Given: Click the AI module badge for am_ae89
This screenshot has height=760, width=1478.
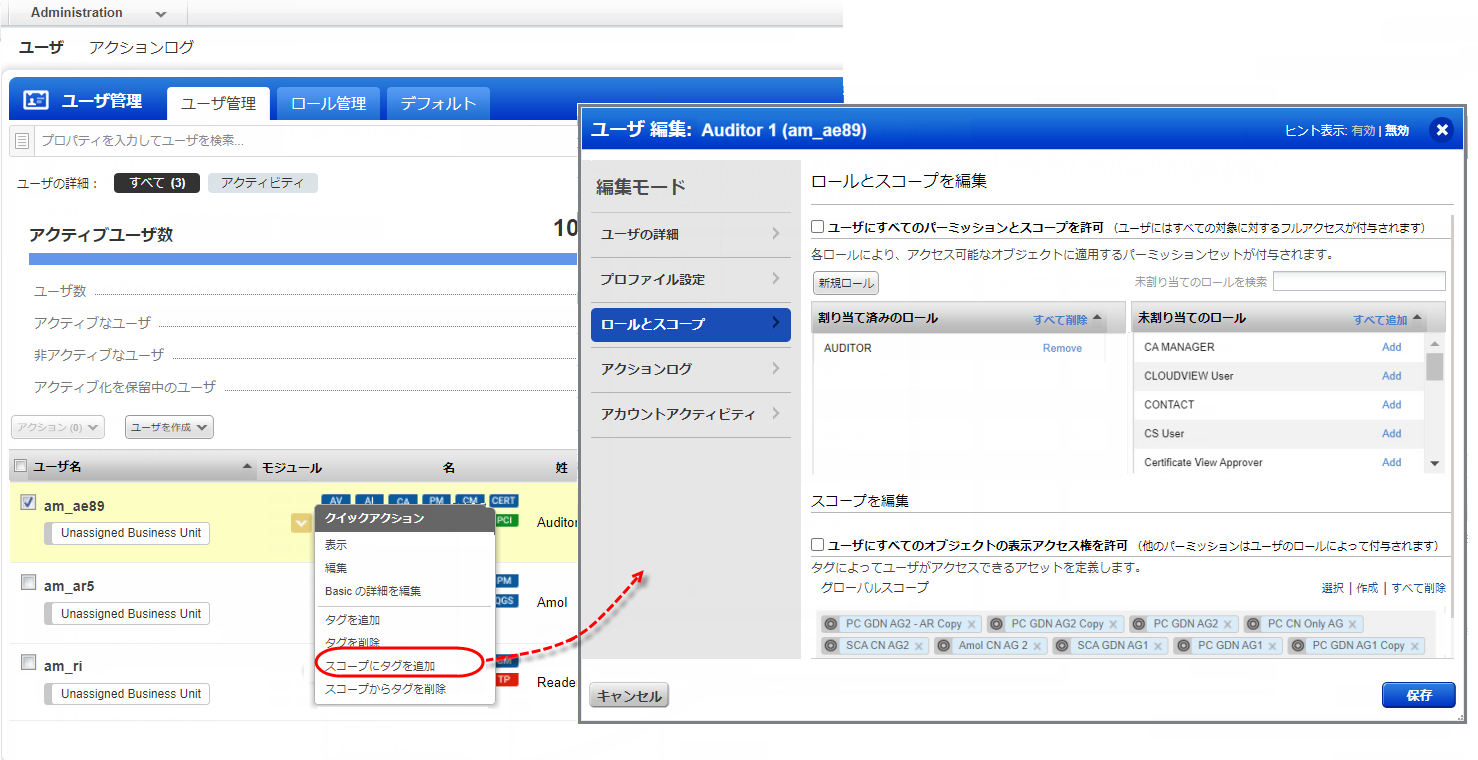Looking at the screenshot, I should 369,501.
